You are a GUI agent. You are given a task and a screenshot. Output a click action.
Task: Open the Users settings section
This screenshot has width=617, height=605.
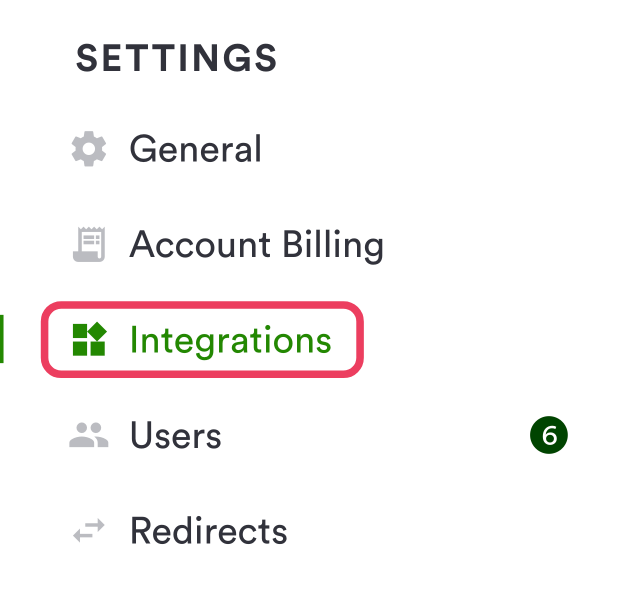pyautogui.click(x=175, y=435)
